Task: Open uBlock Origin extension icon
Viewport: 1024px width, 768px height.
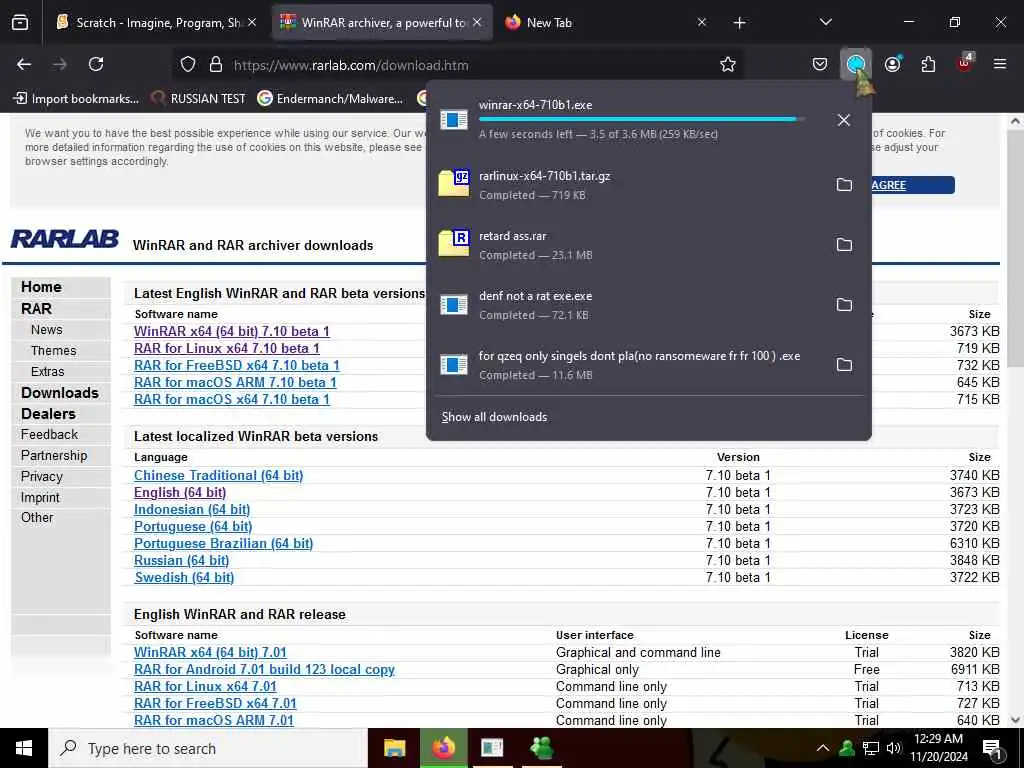Action: click(965, 65)
